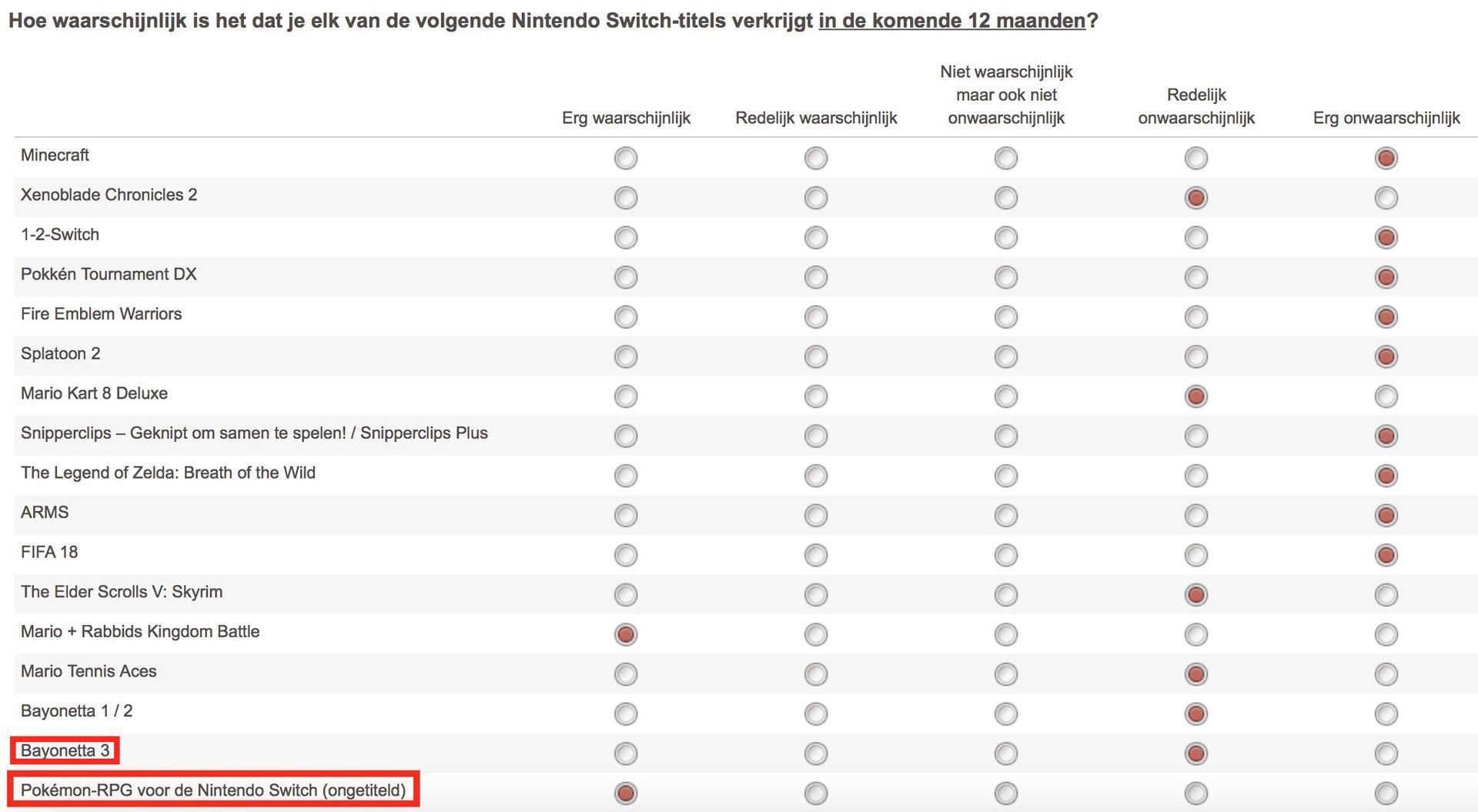Choose 'Erg waarschijnlijk' for 1-2-Switch

tap(626, 238)
